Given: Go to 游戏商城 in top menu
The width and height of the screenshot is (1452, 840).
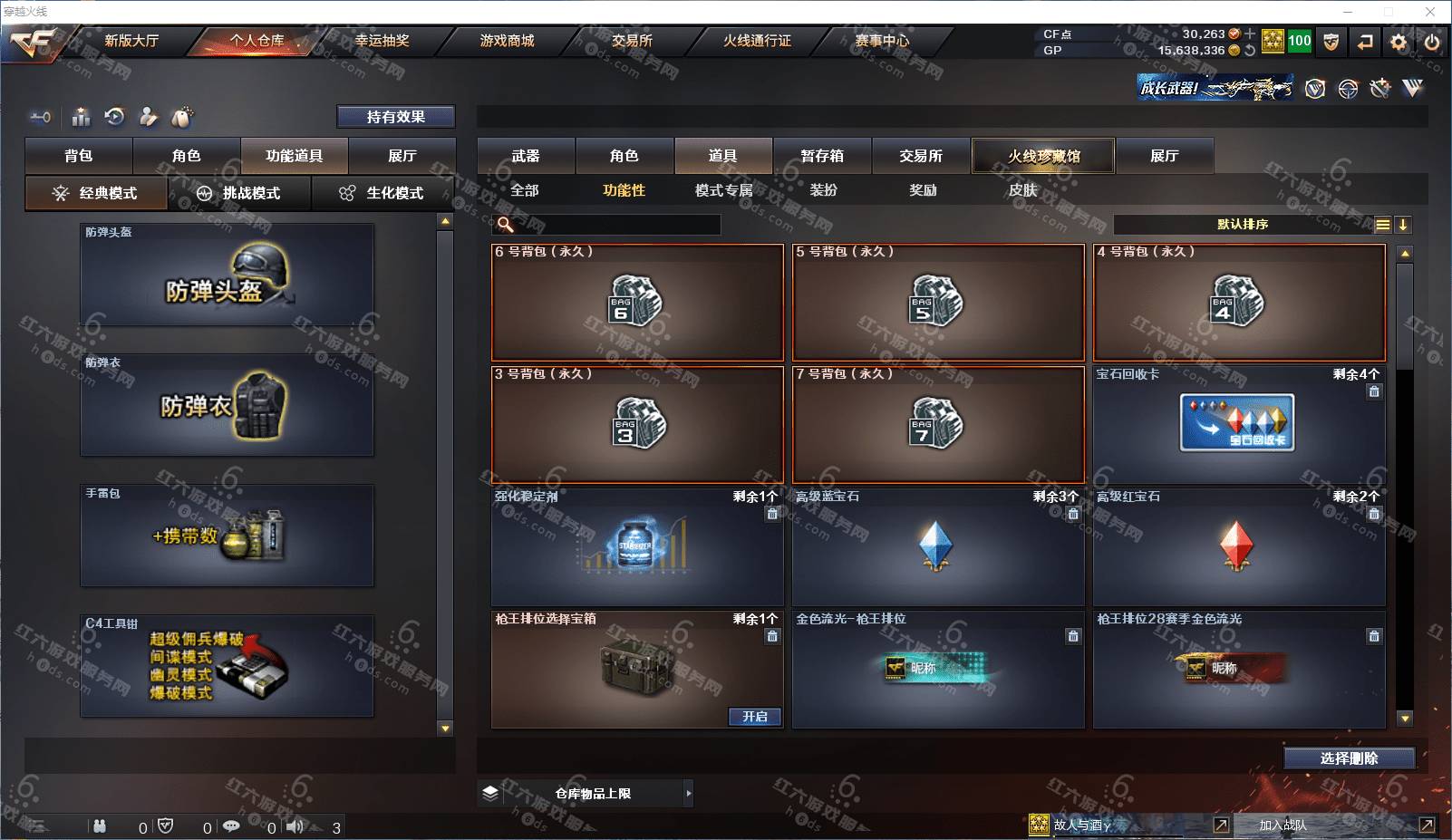Looking at the screenshot, I should (508, 41).
